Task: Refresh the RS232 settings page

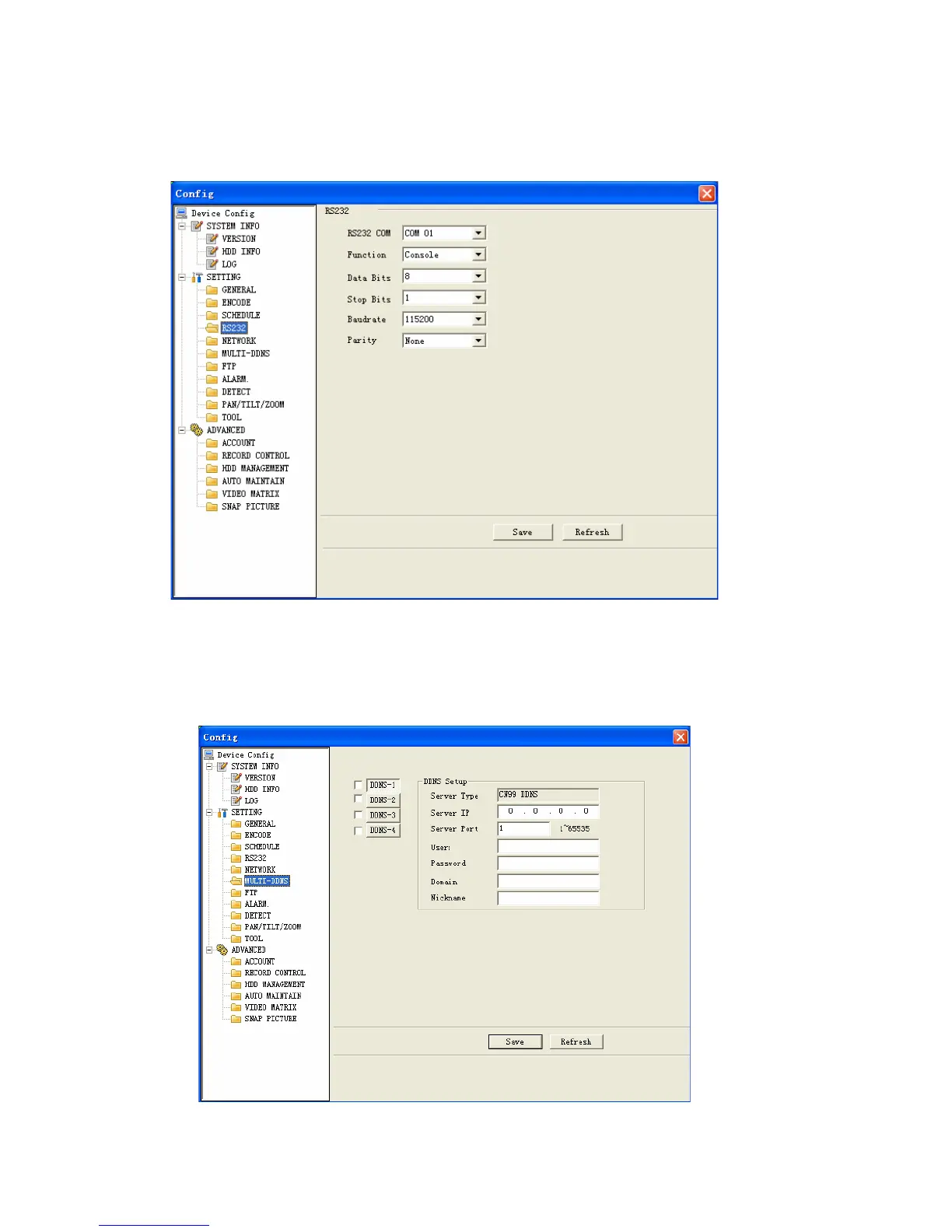Action: [592, 532]
